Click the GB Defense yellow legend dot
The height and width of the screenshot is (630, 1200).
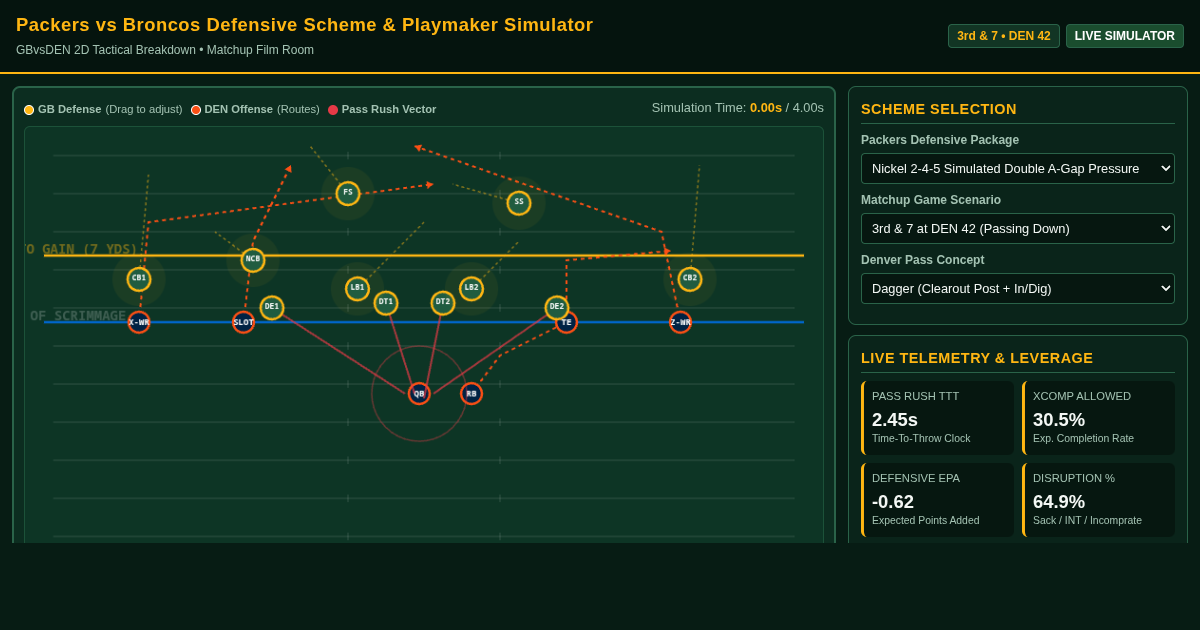coord(29,110)
